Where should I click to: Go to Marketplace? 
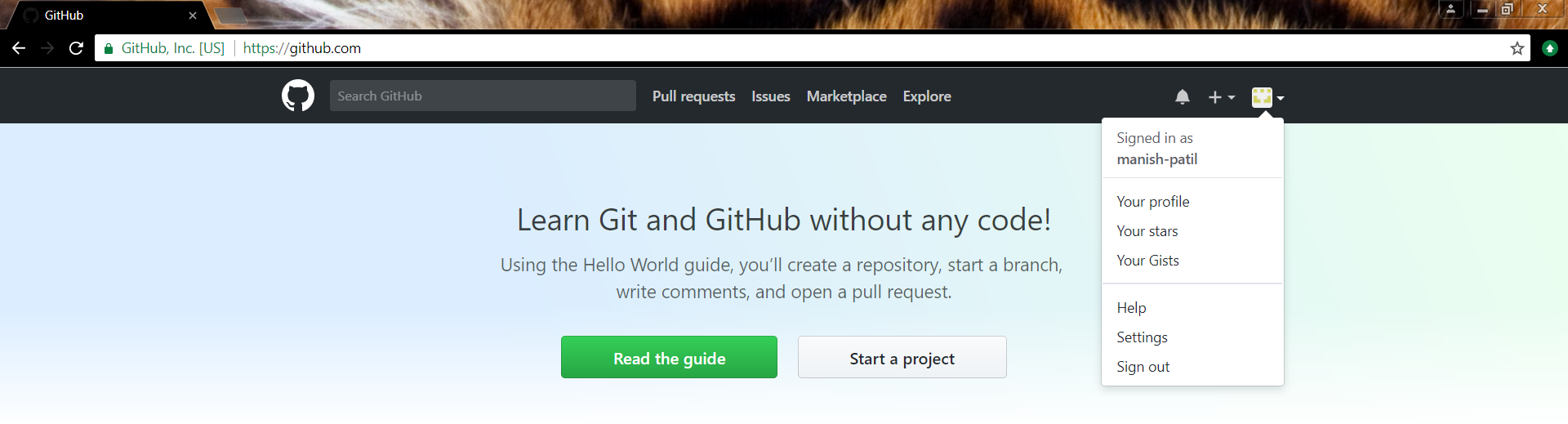point(846,96)
